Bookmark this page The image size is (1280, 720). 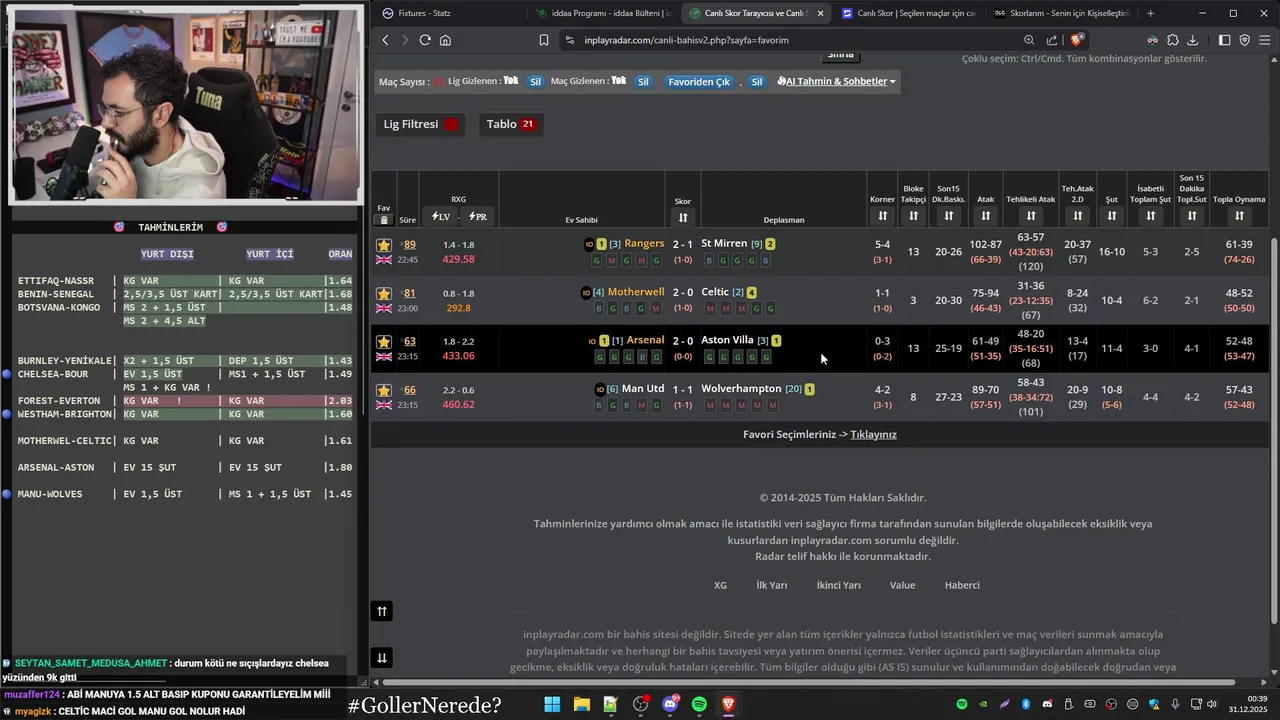pos(543,40)
